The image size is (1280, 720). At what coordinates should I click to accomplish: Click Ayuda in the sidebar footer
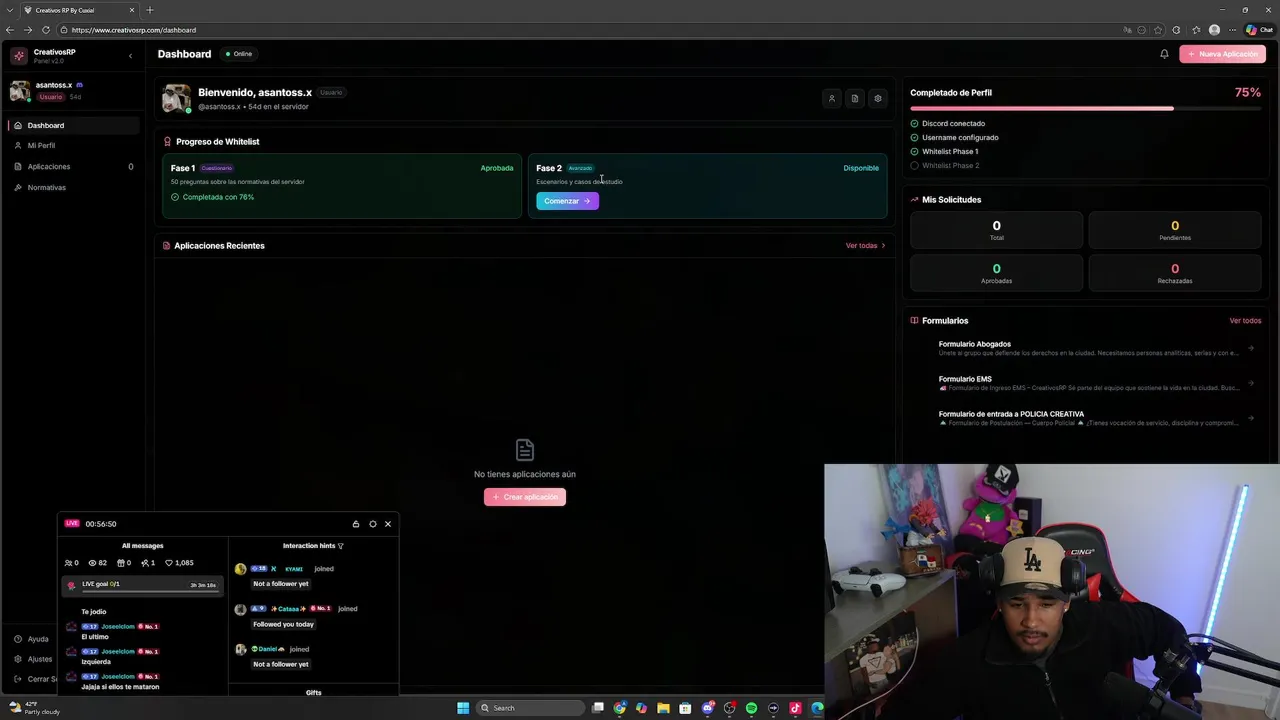point(31,639)
